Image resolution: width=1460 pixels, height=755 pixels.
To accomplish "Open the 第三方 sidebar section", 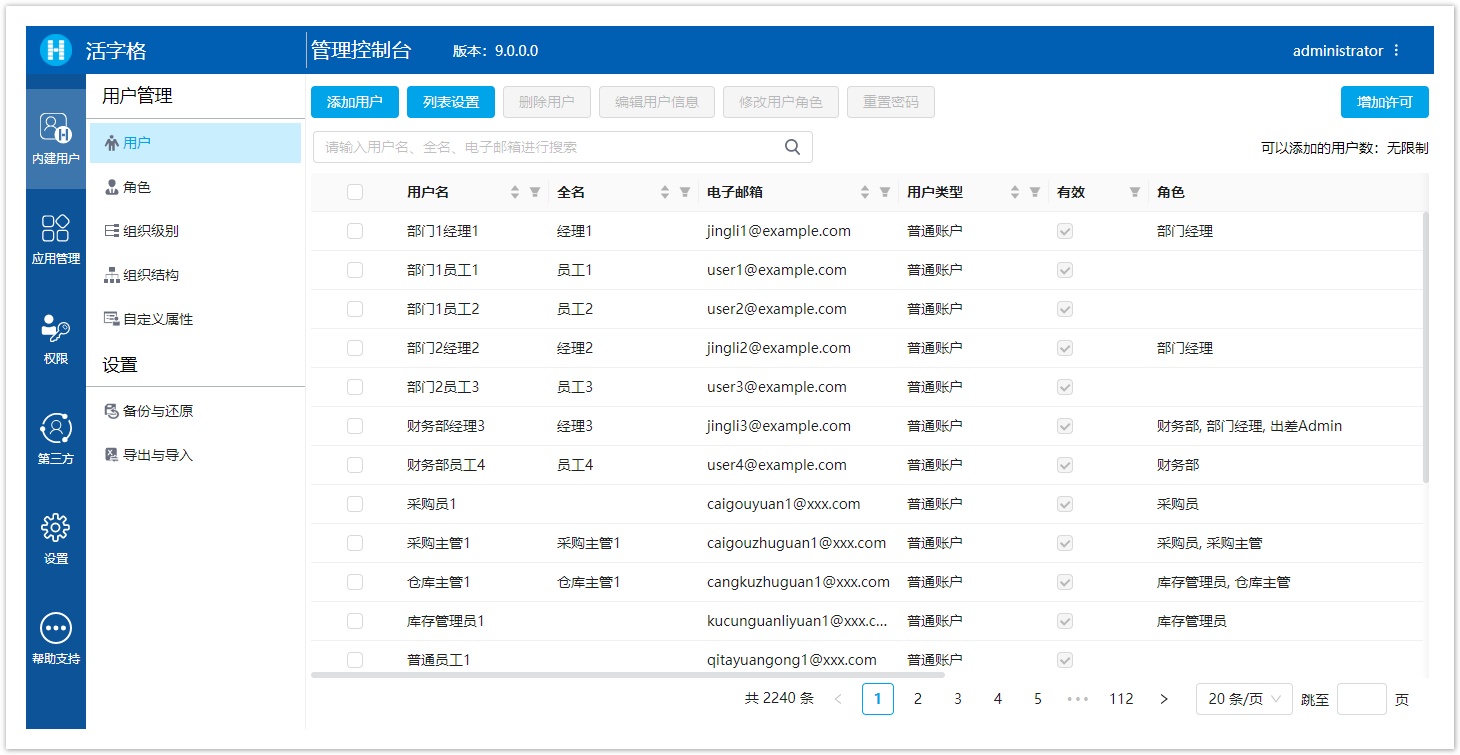I will pyautogui.click(x=56, y=439).
